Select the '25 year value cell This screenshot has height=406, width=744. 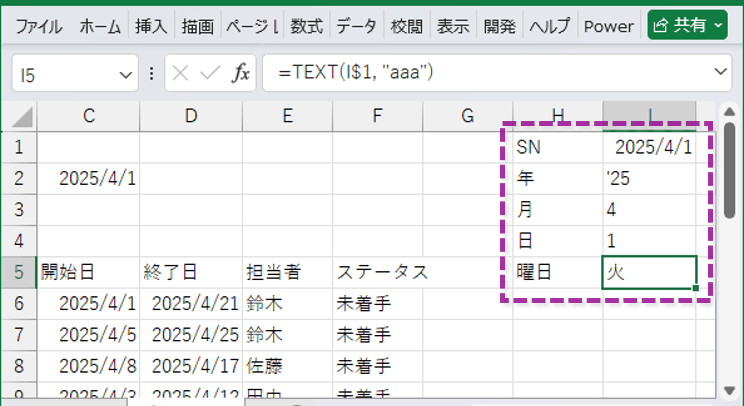click(x=650, y=178)
